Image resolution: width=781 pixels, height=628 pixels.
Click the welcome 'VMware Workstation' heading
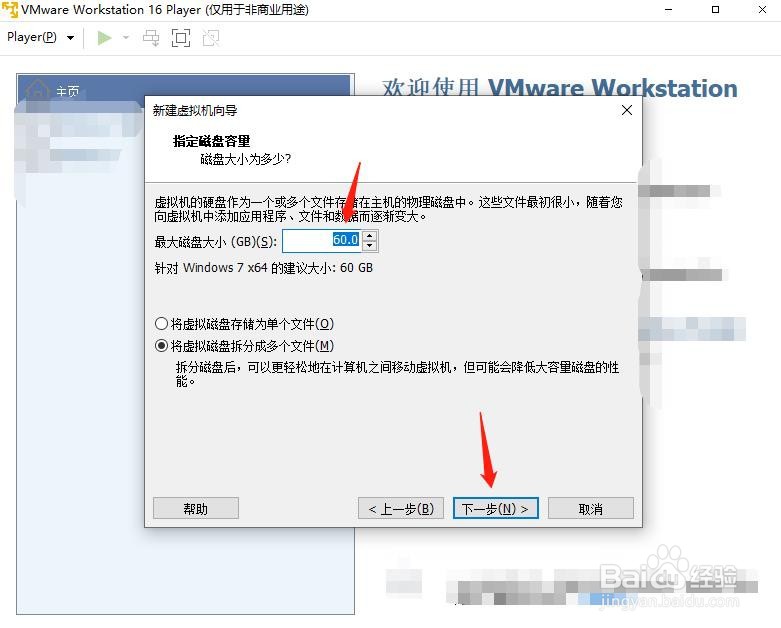(x=612, y=88)
